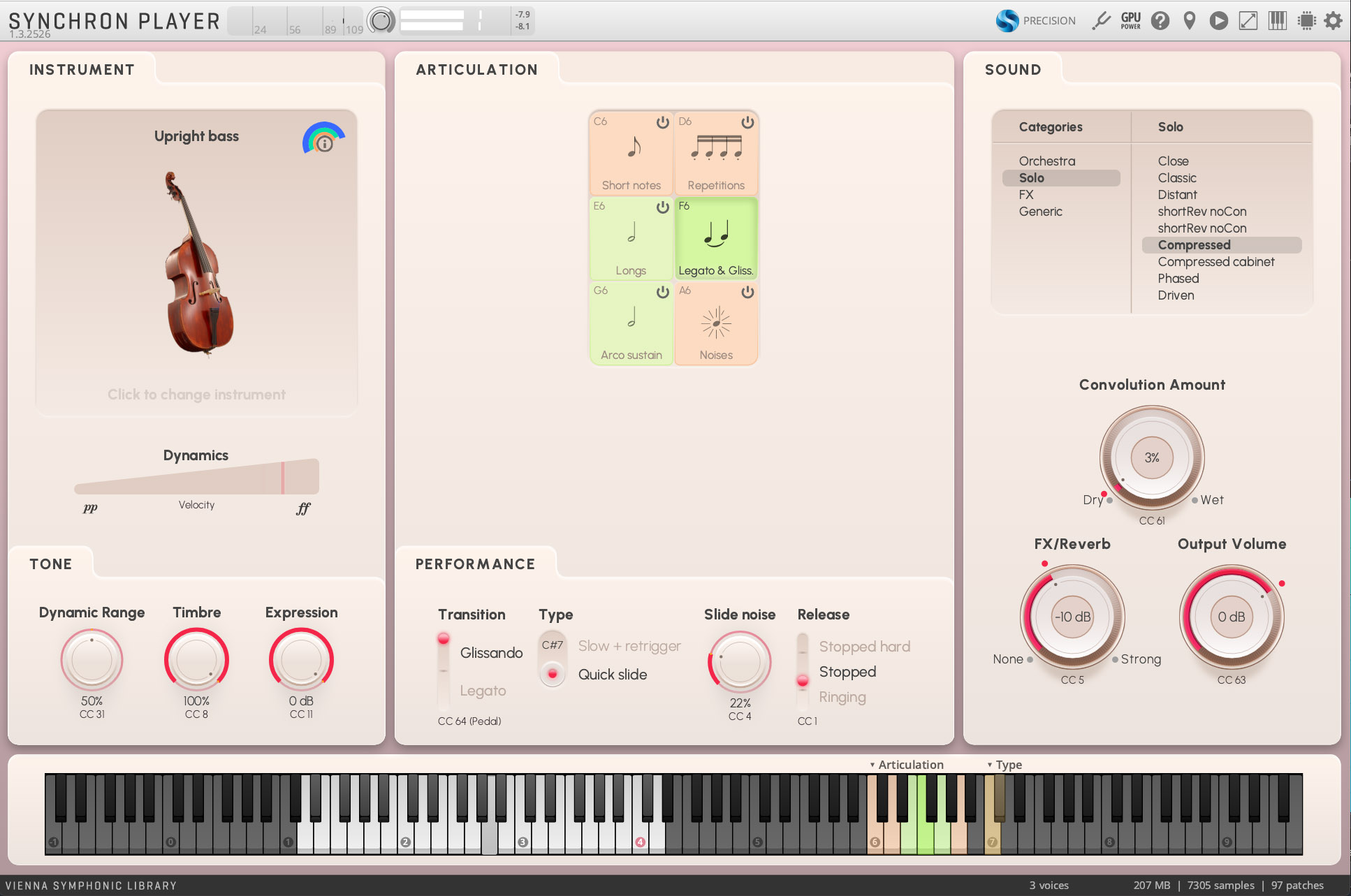Toggle the keyboard display icon
The width and height of the screenshot is (1351, 896).
pos(1278,21)
